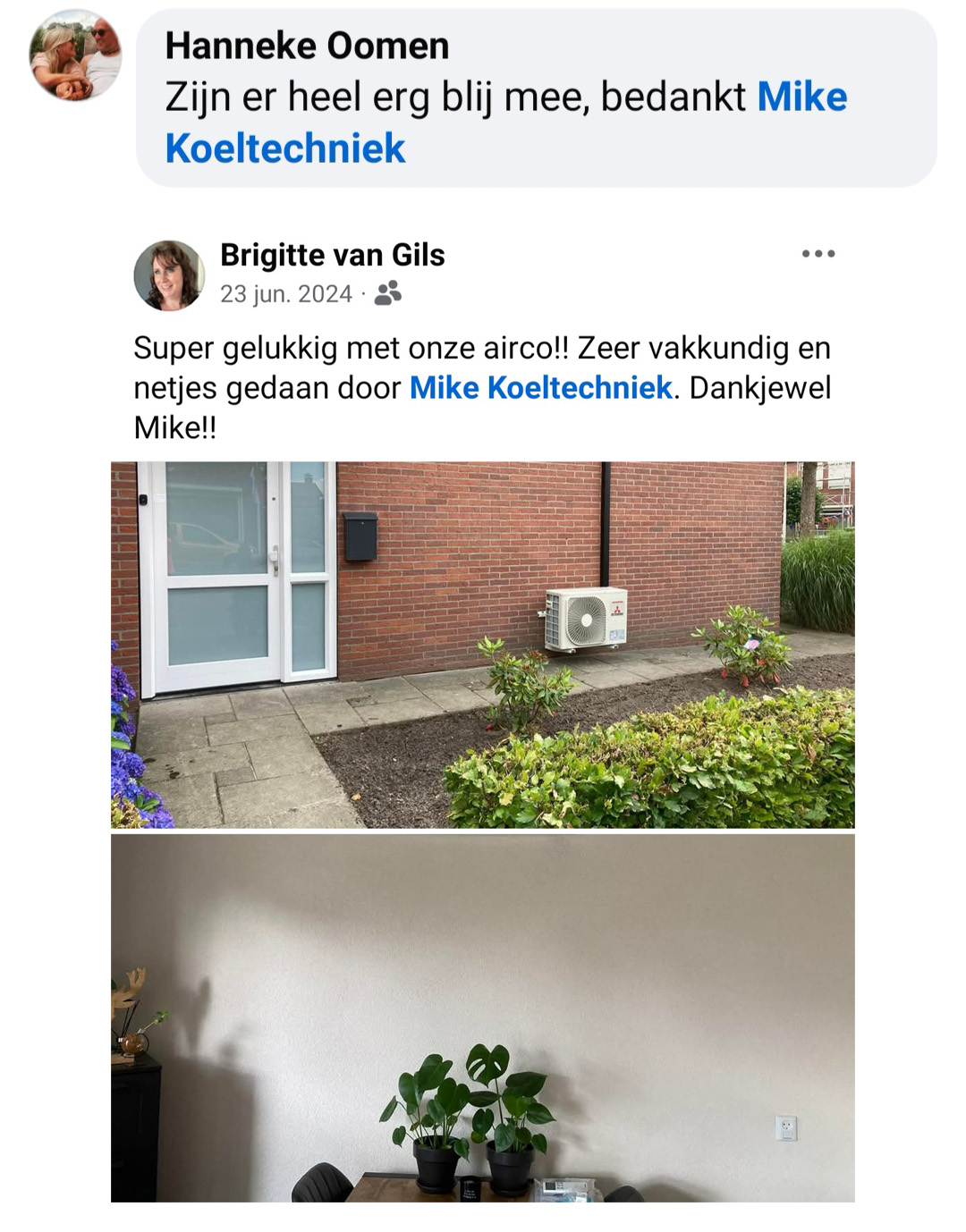The width and height of the screenshot is (966, 1232).
Task: Click Brigitte van Gils' name
Action: click(x=333, y=255)
